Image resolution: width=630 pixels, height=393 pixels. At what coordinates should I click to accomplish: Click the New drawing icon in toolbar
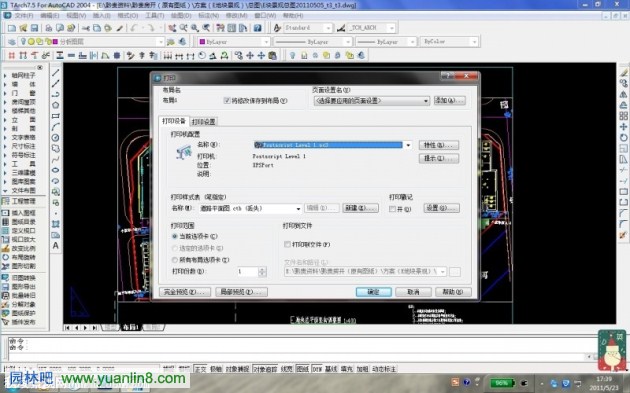[x=12, y=28]
